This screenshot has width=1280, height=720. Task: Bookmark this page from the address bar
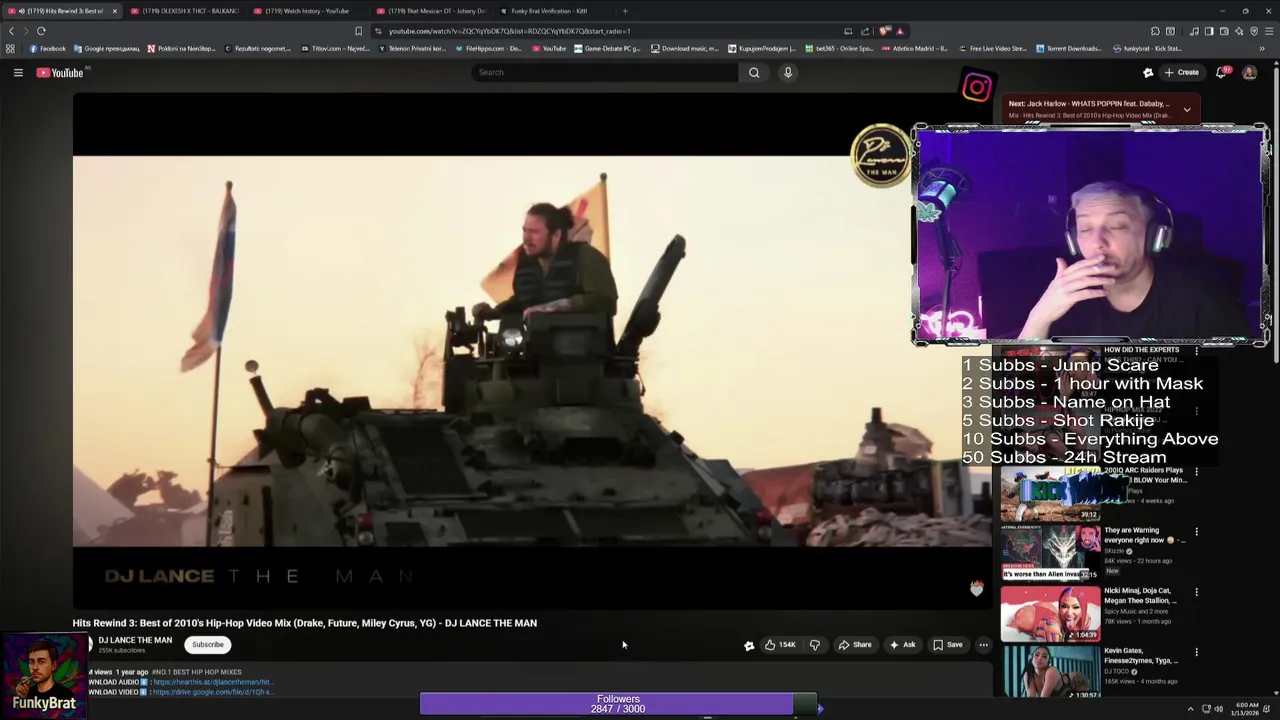click(358, 31)
